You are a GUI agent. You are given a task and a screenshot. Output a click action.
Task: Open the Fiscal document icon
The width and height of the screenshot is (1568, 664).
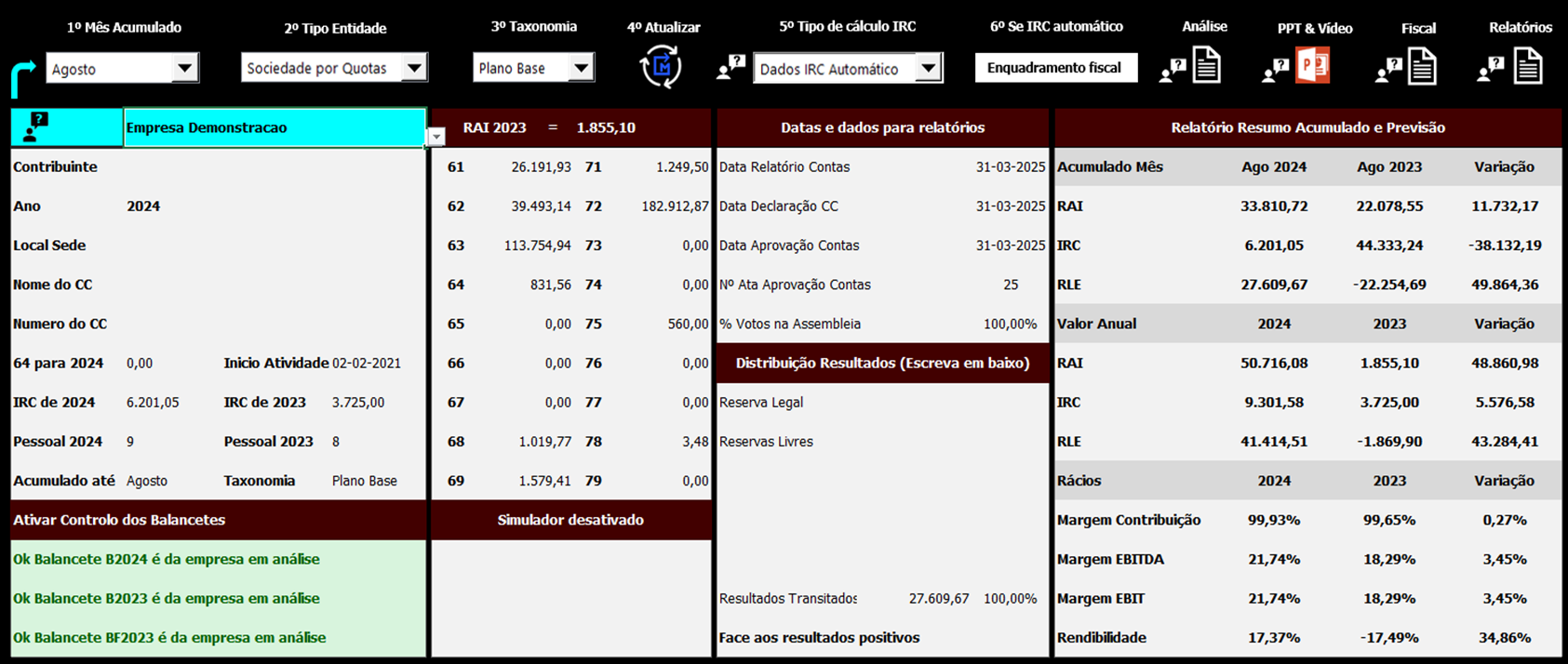point(1422,67)
